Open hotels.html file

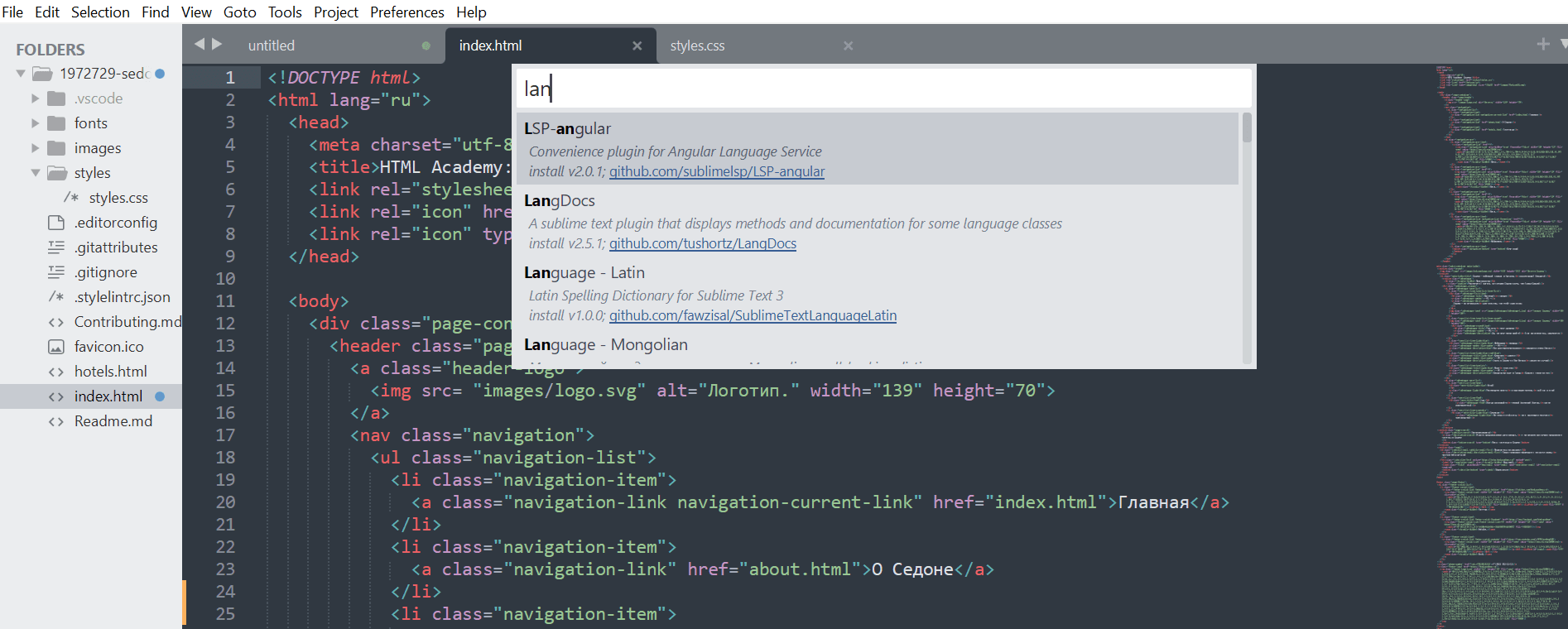(x=111, y=372)
